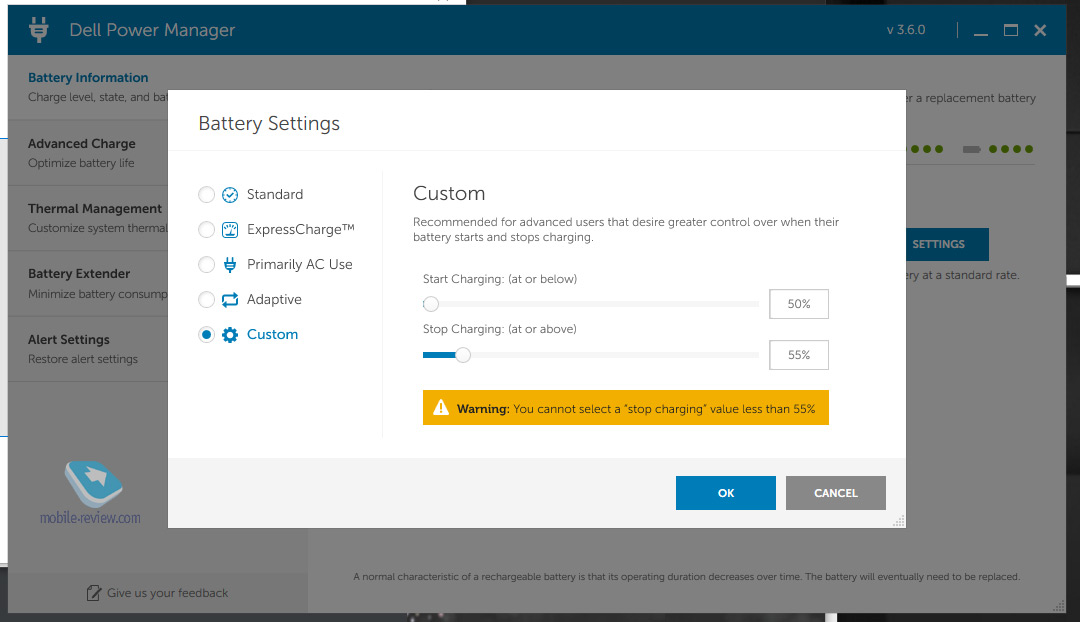
Task: Click the Custom gear icon
Action: [x=230, y=335]
